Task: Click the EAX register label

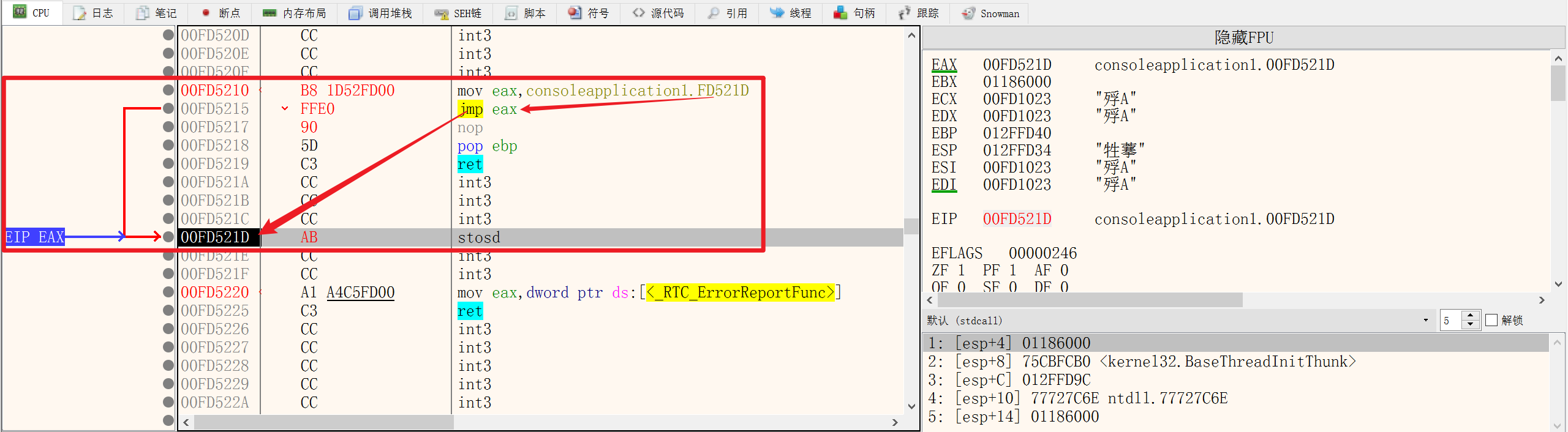Action: pyautogui.click(x=944, y=65)
